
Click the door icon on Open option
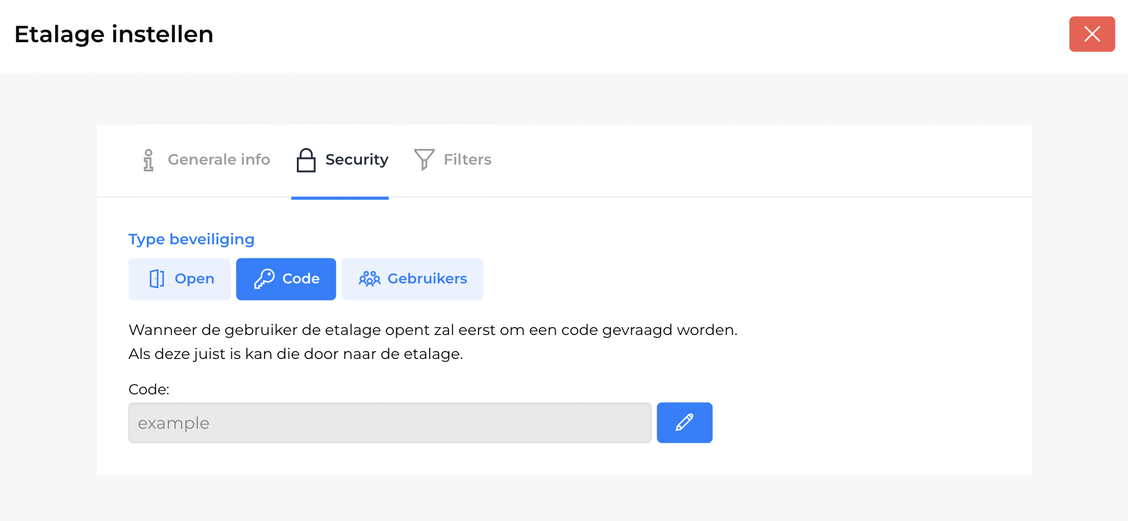click(x=157, y=279)
